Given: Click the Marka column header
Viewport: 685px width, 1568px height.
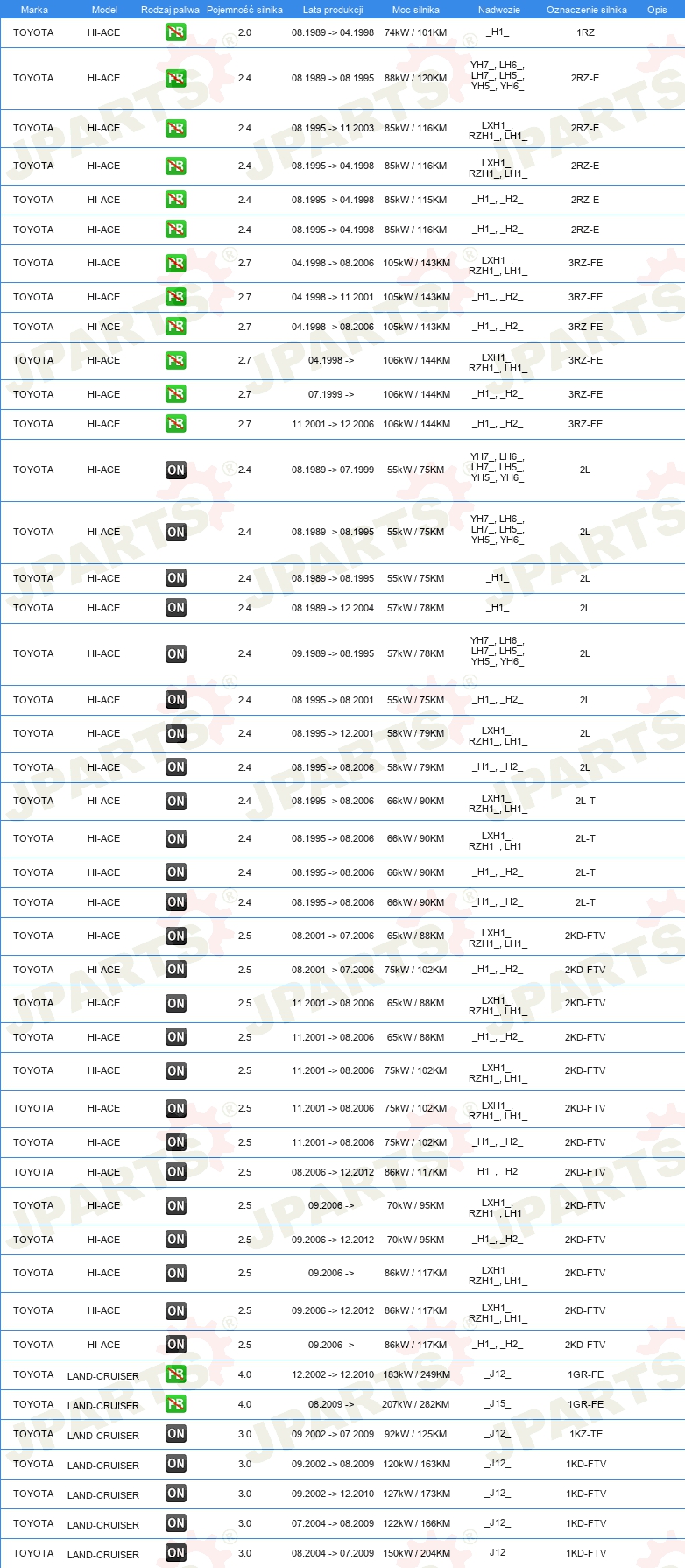Looking at the screenshot, I should point(34,10).
